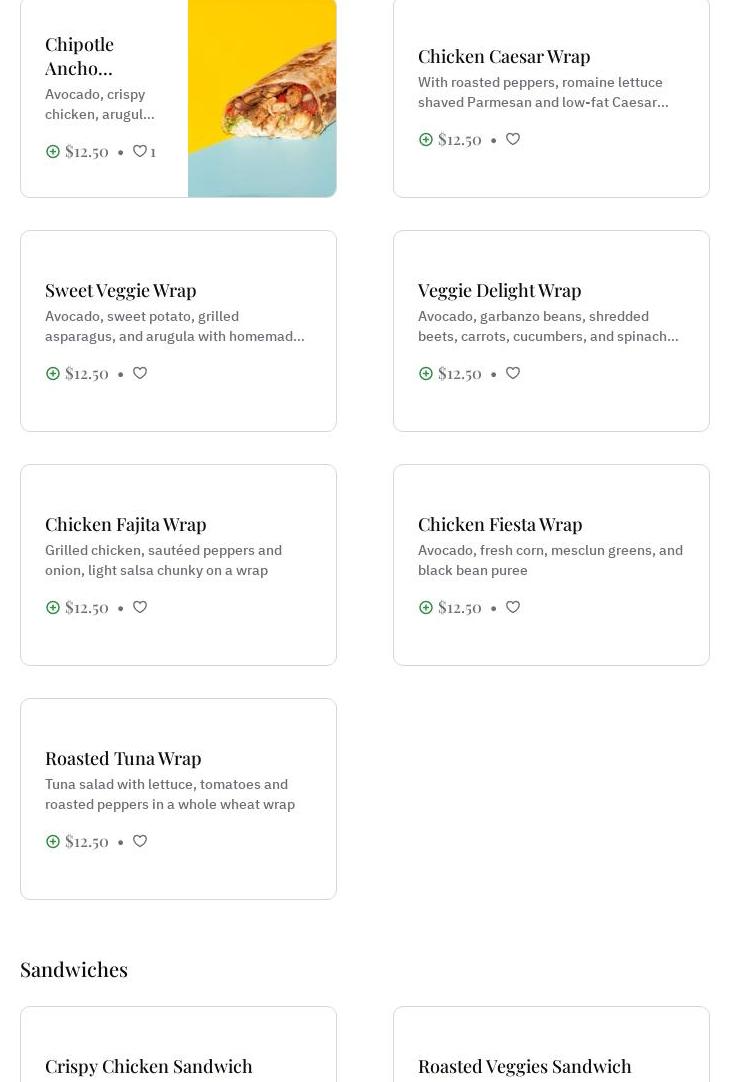Add Roasted Tuna Wrap to order
The width and height of the screenshot is (750, 1082).
(53, 841)
